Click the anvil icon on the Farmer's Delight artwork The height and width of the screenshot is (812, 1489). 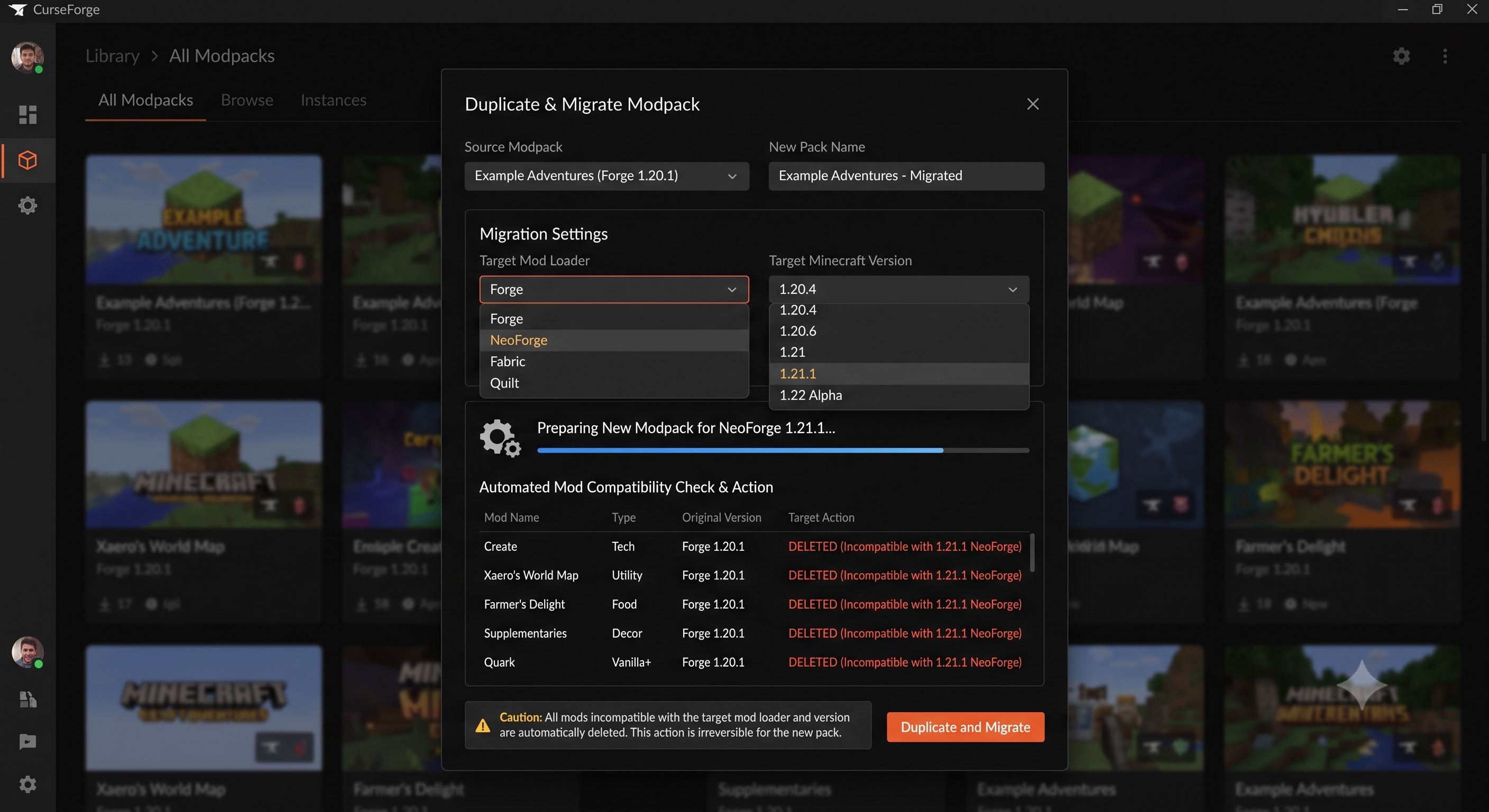[1408, 505]
